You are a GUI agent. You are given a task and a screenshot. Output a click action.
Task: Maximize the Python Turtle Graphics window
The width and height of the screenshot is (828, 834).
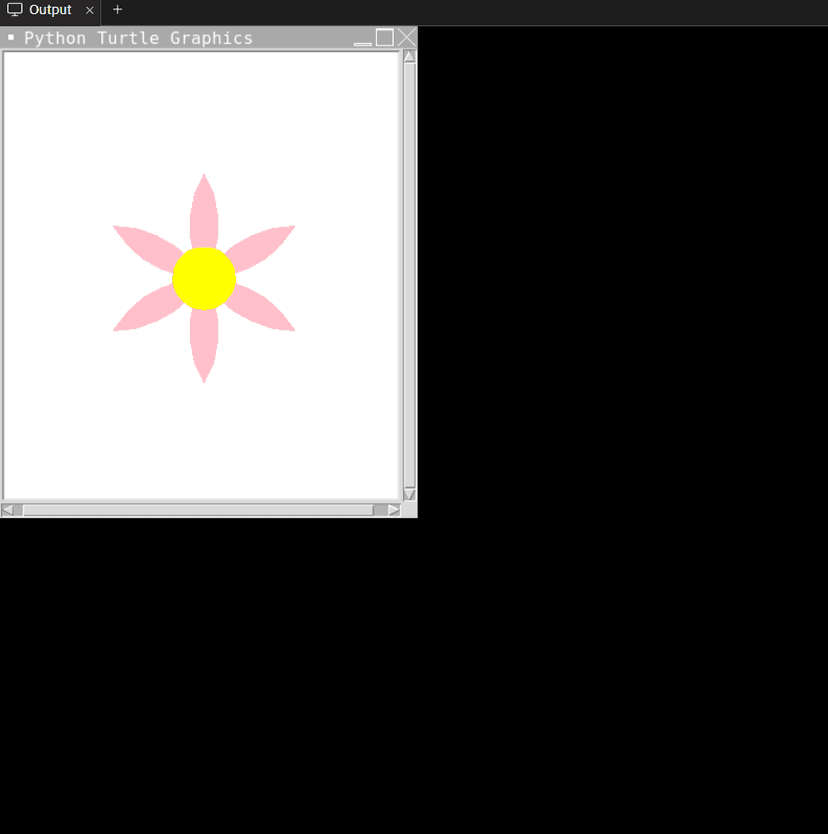[x=384, y=37]
